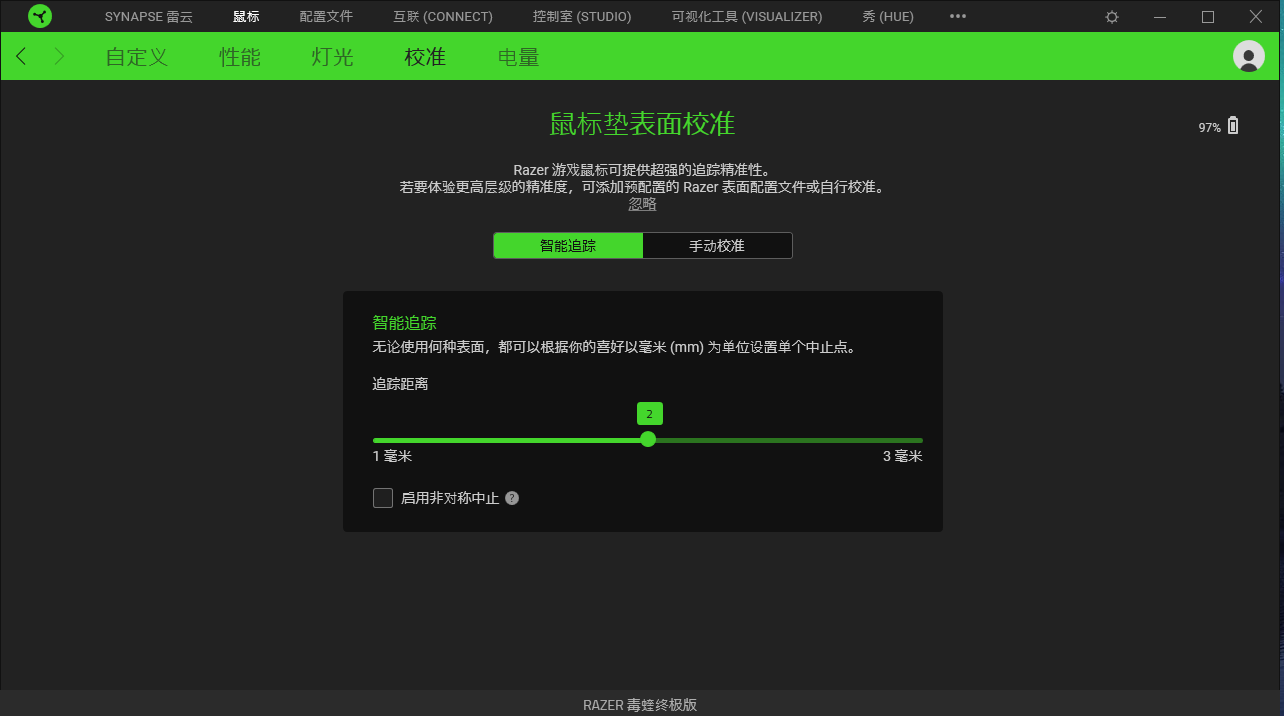Image resolution: width=1284 pixels, height=716 pixels.
Task: Minimize the Synapse window
Action: pos(1160,17)
